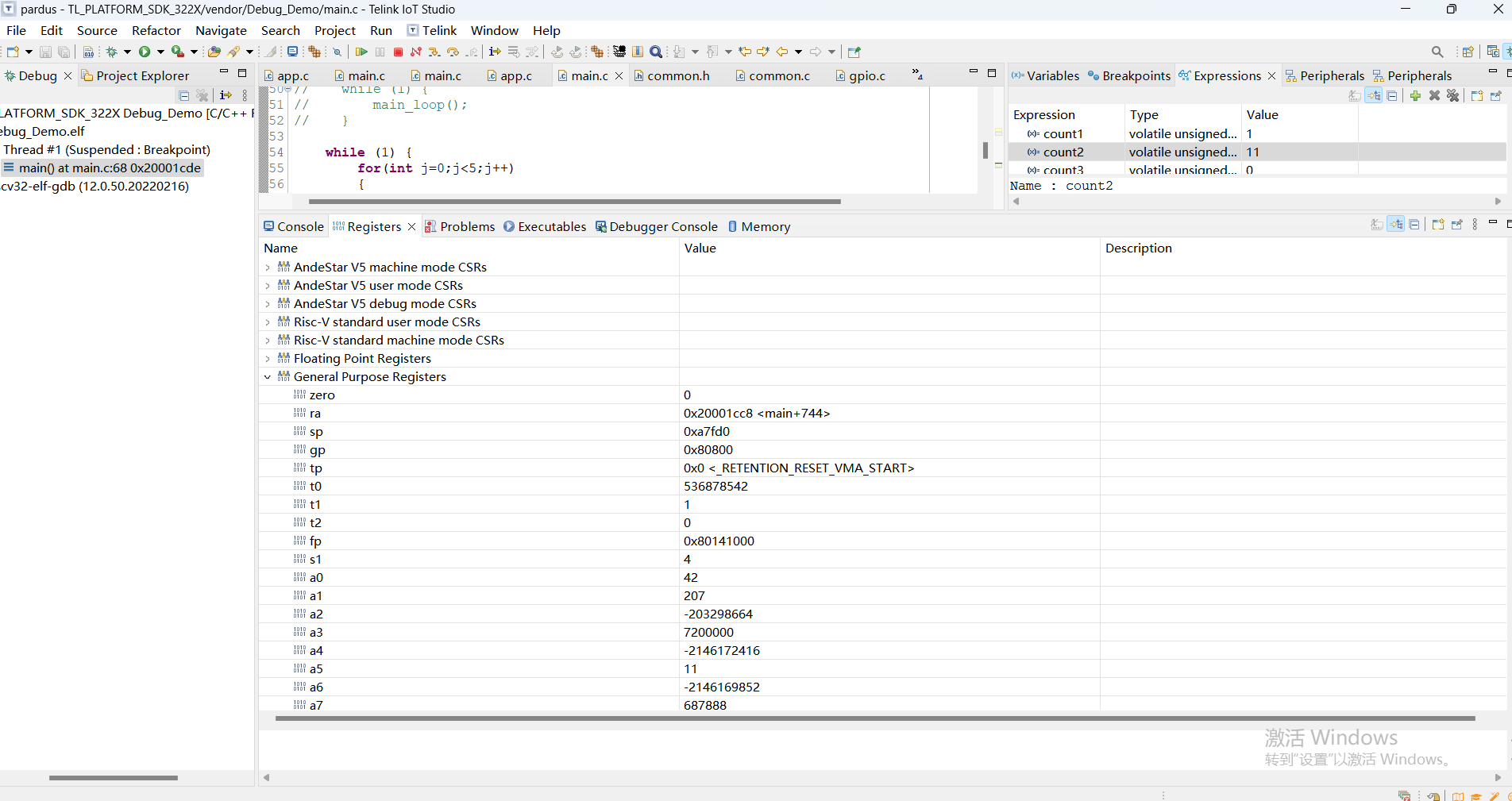Minimize the Debug view panel

[224, 72]
